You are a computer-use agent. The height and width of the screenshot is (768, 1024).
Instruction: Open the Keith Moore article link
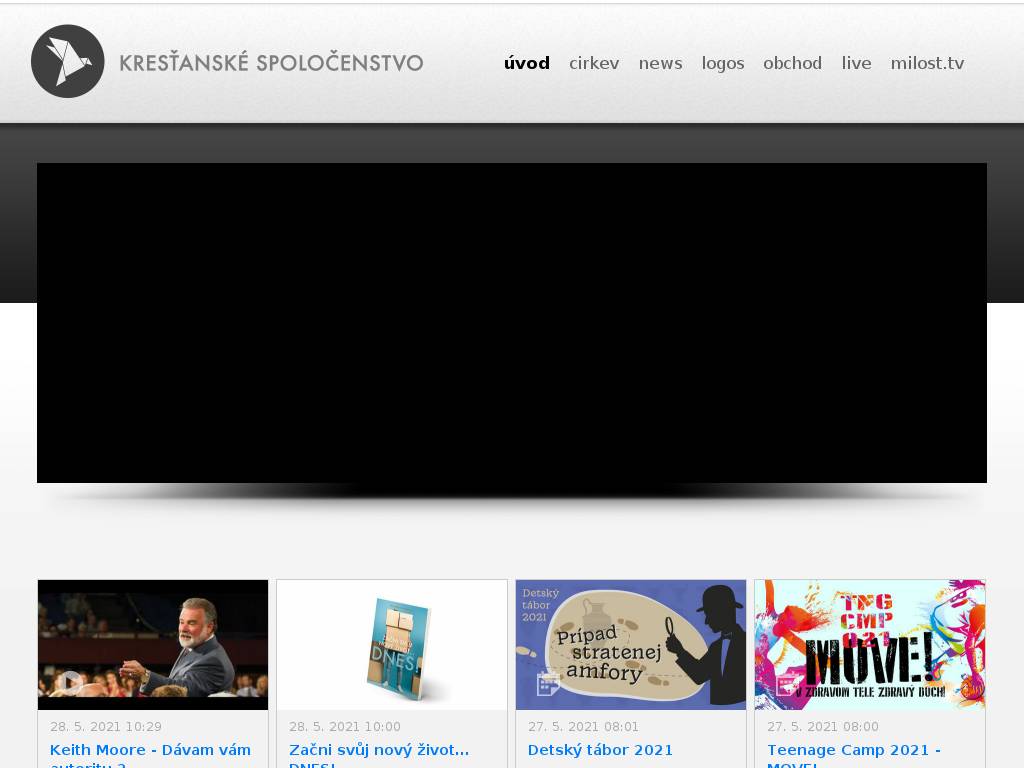point(150,750)
